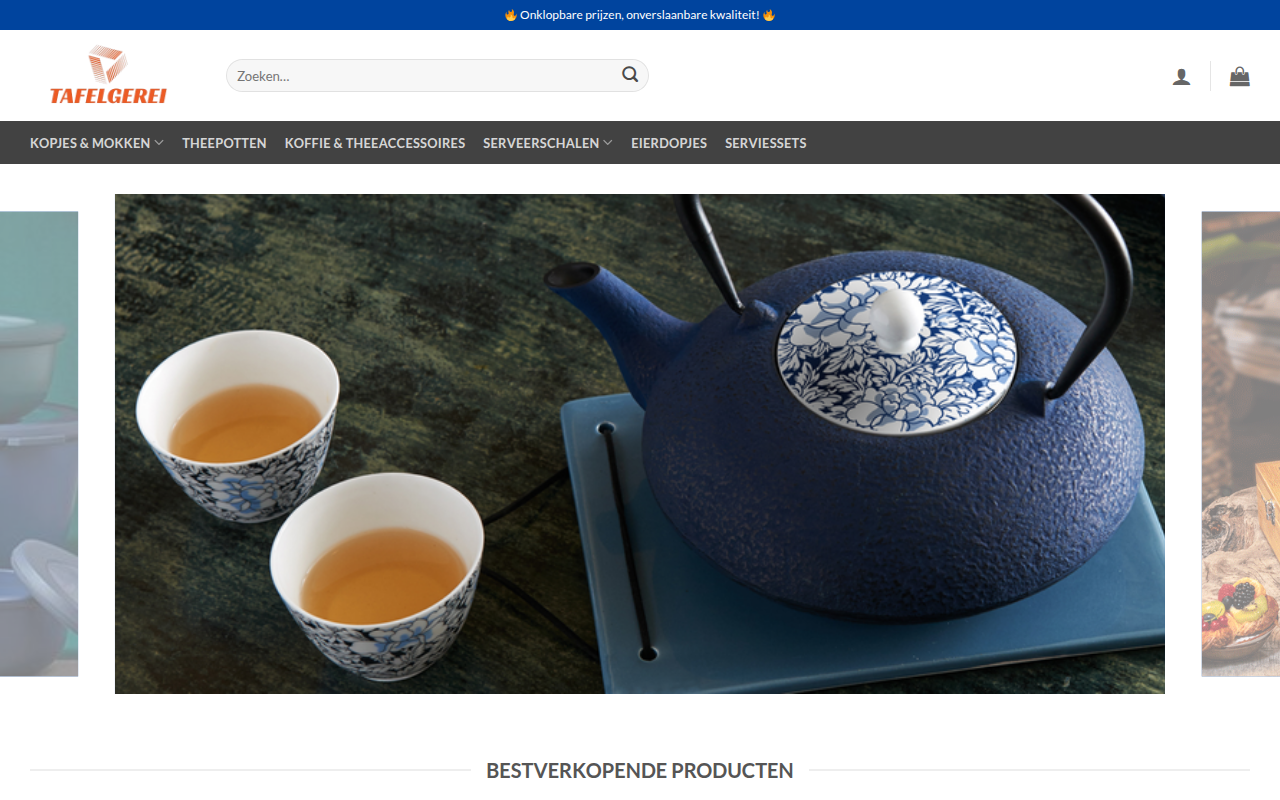Open the account login icon

click(x=1182, y=77)
